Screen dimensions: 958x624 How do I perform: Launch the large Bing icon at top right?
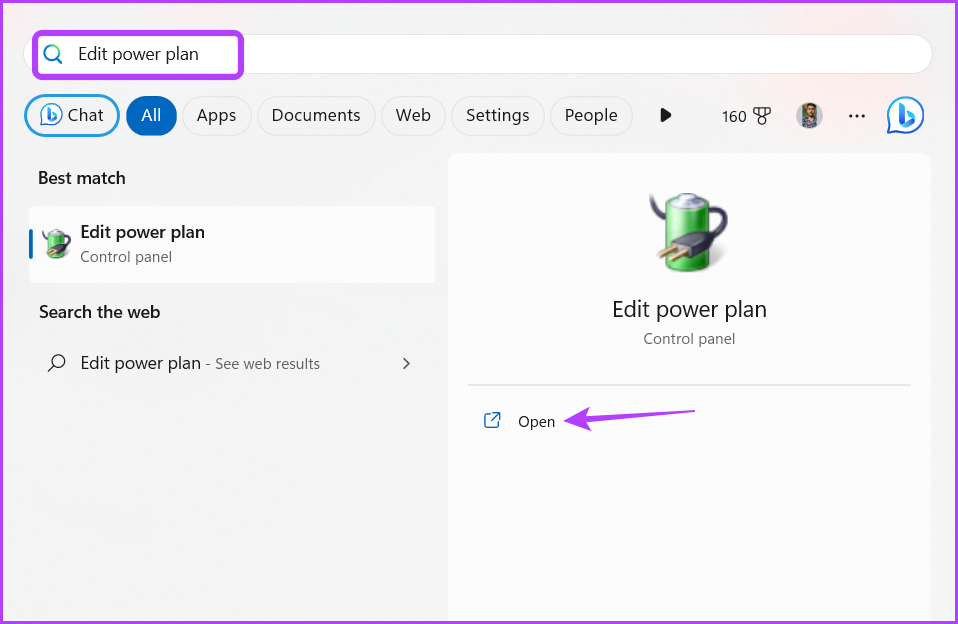905,115
